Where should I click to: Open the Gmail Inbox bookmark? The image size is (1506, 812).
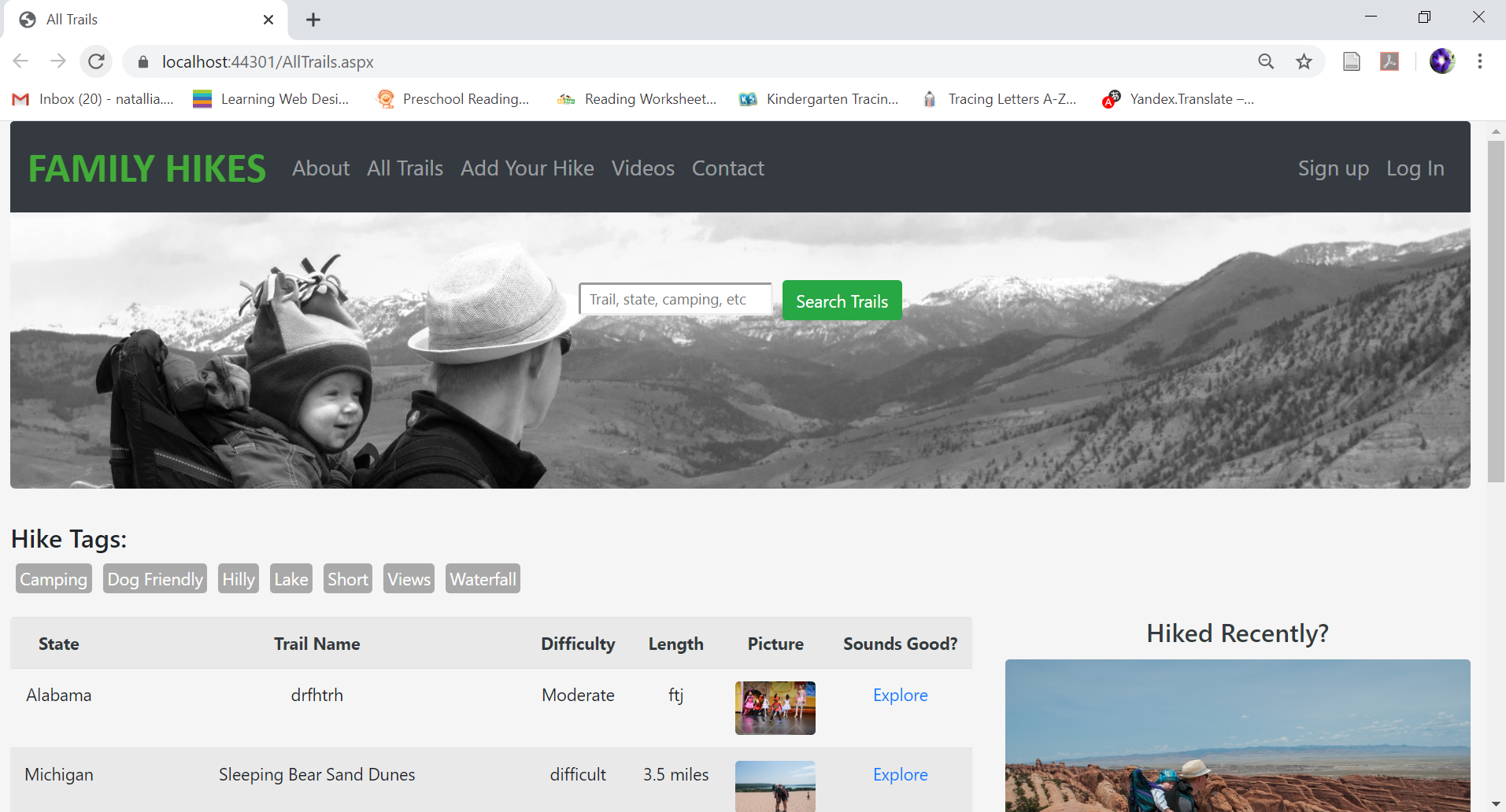point(93,99)
